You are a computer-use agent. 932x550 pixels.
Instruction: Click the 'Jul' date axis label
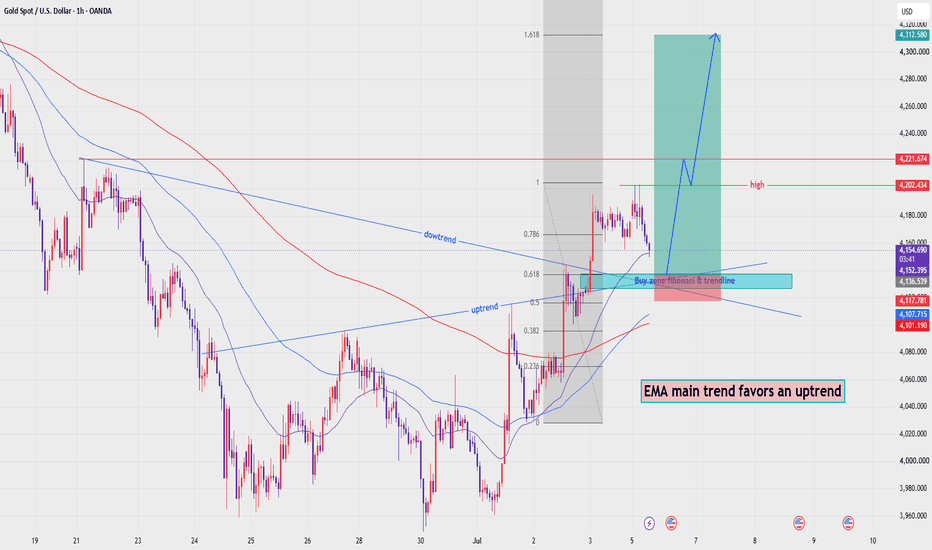tap(477, 540)
